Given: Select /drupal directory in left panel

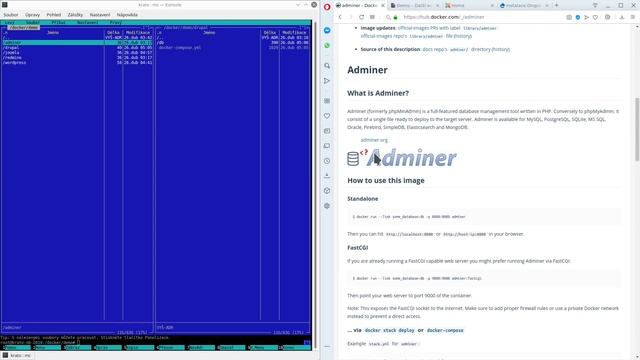Looking at the screenshot, I should (x=77, y=48).
